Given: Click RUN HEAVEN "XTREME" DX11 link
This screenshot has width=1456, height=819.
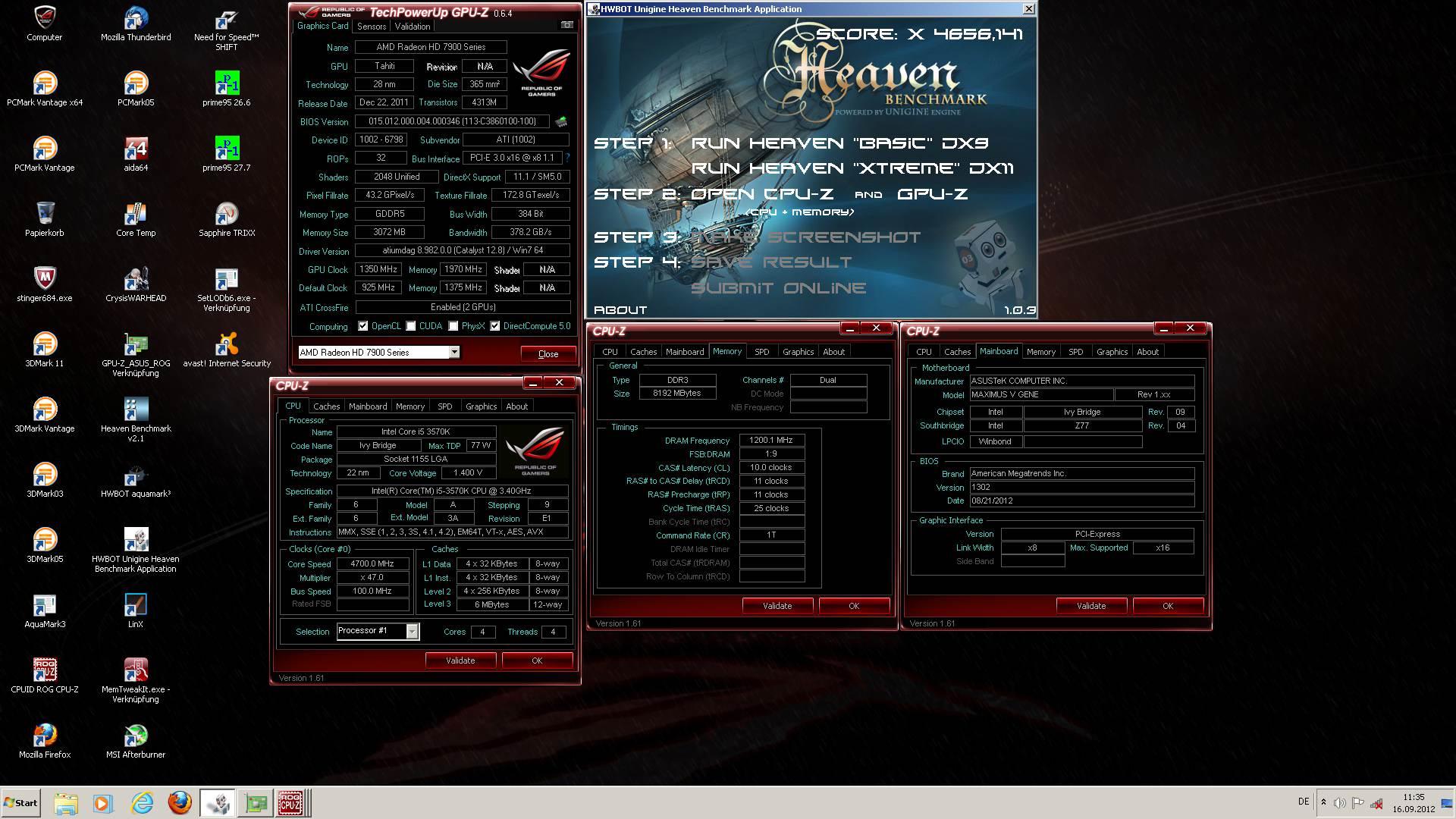Looking at the screenshot, I should [x=852, y=168].
